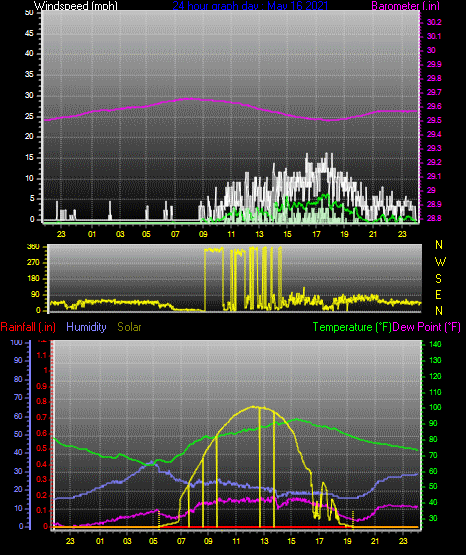Click the magenta 'Dew Point (°F)' legend label

427,327
